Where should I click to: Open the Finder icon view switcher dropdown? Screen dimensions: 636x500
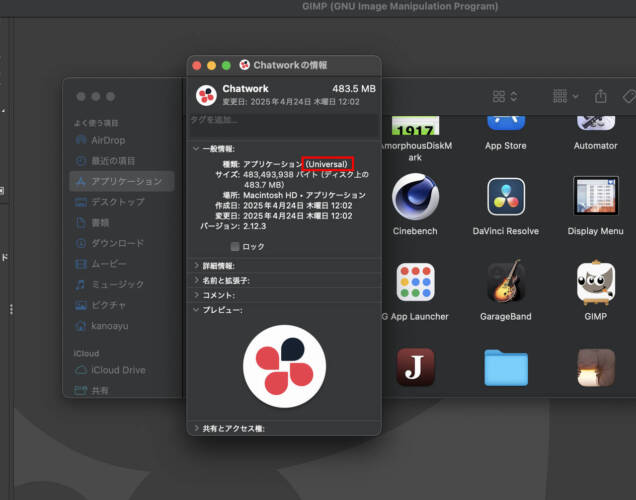(505, 97)
